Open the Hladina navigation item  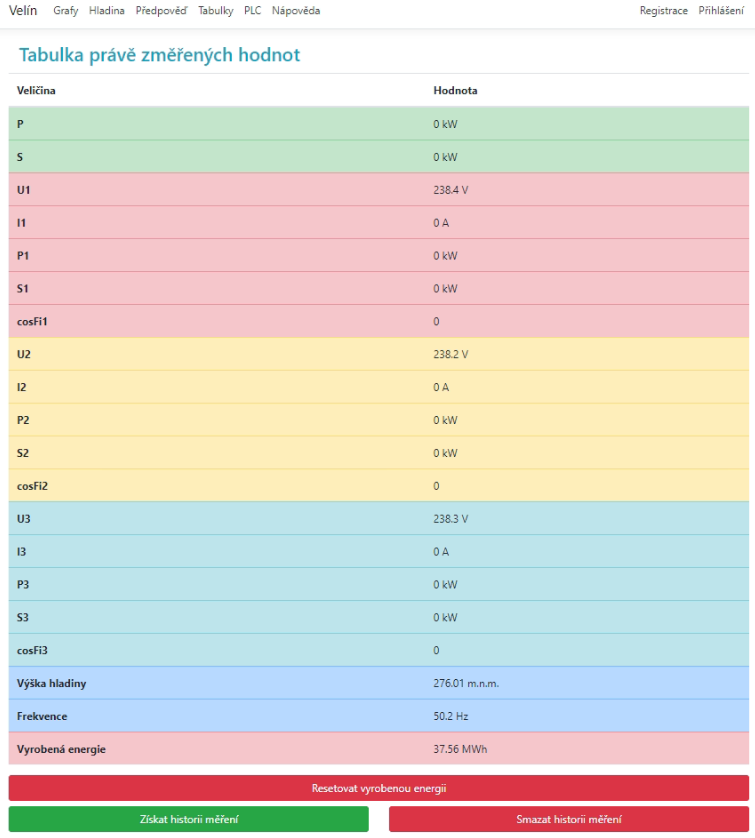tap(106, 11)
